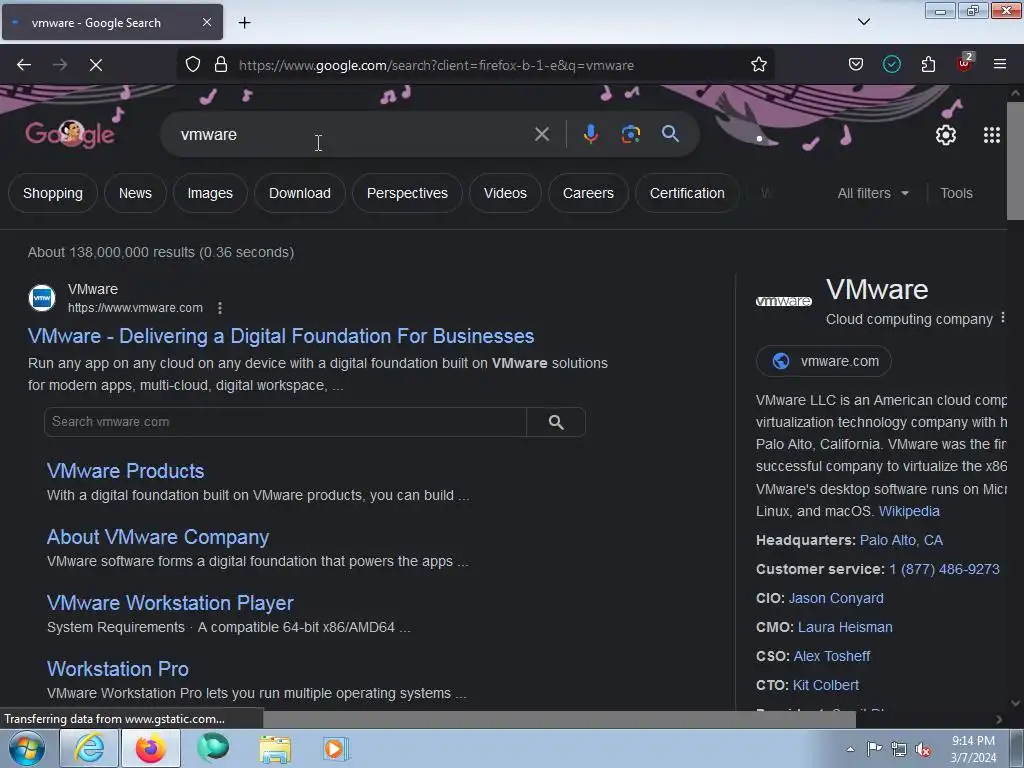Open the Firefox extensions puzzle icon

(x=928, y=65)
